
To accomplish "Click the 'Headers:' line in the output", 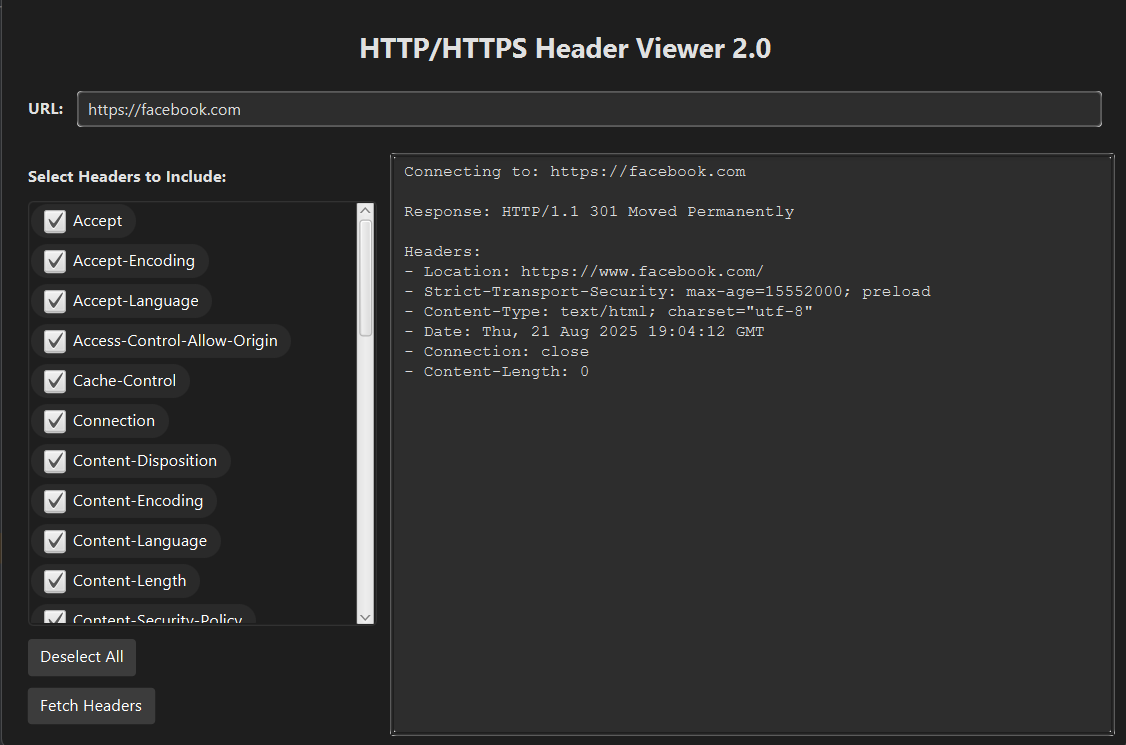I will pyautogui.click(x=442, y=251).
